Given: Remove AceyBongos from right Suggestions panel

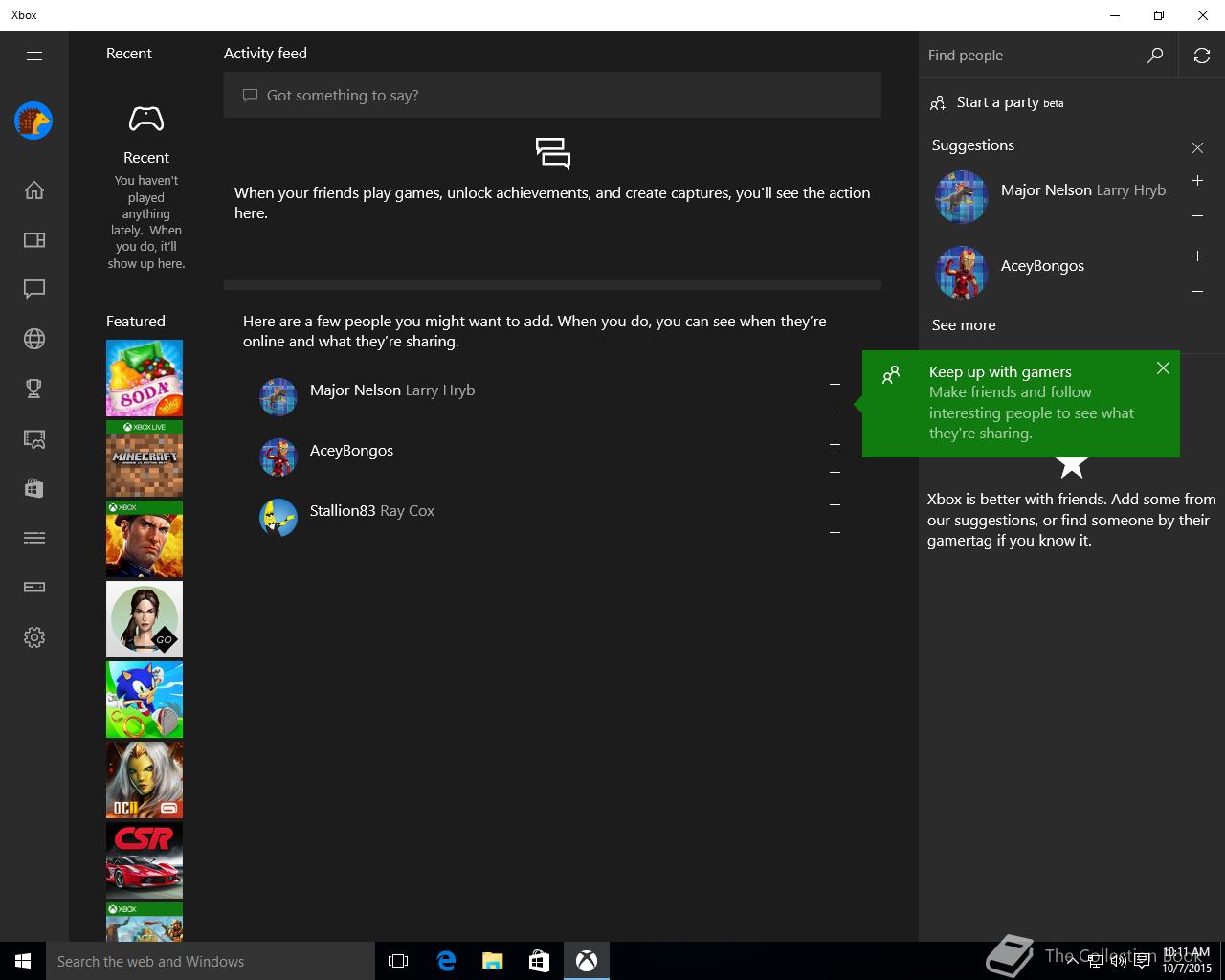Looking at the screenshot, I should coord(1197,292).
